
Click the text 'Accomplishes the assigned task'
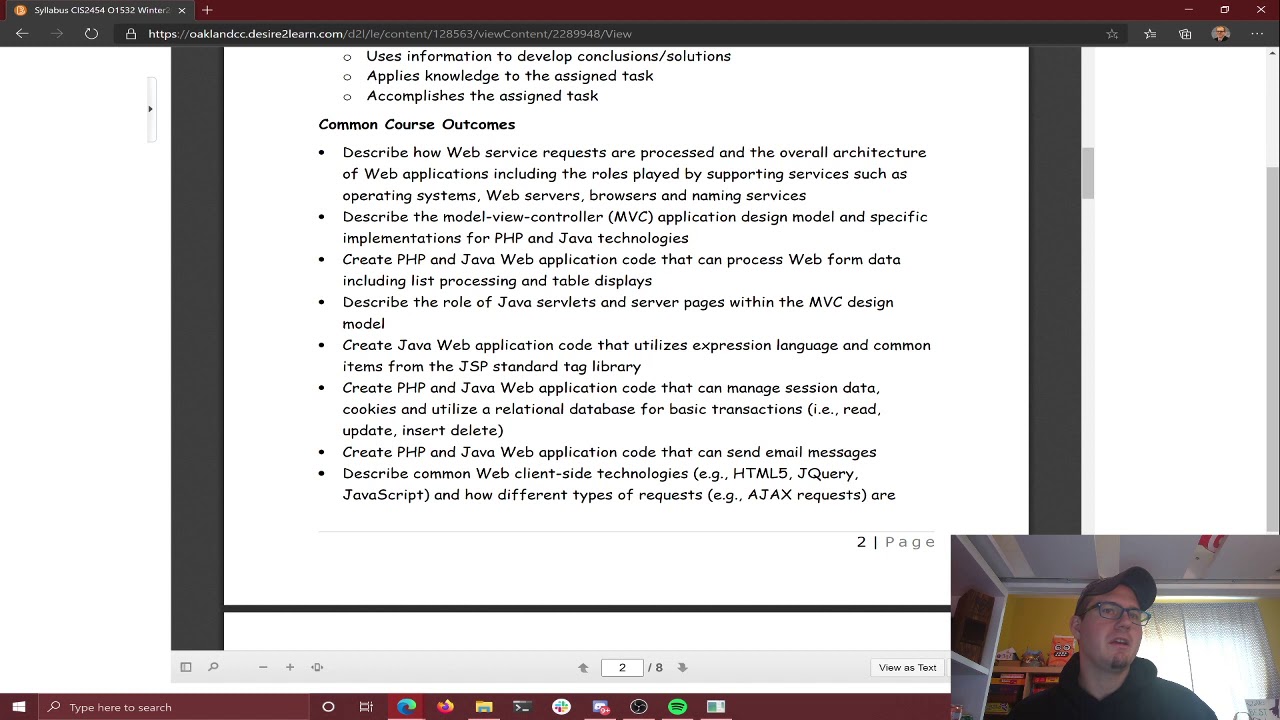coord(482,96)
